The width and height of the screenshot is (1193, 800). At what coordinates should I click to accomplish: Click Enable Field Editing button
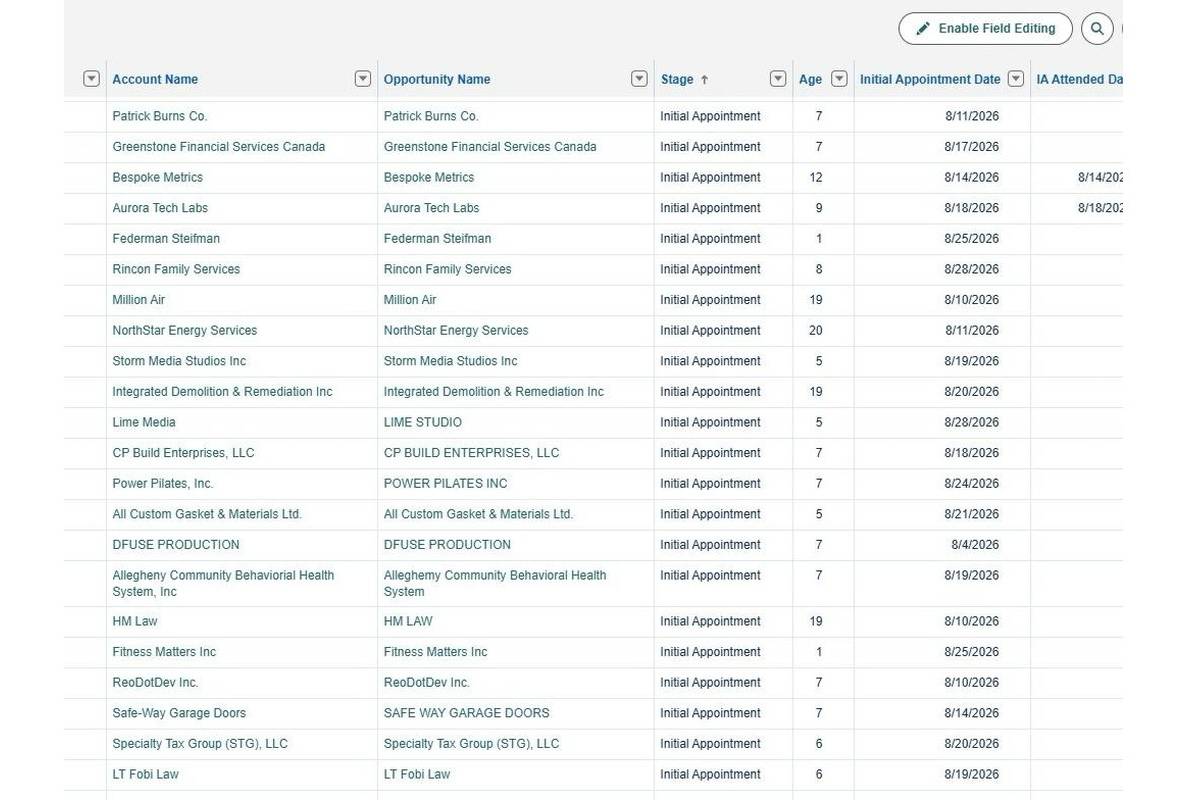tap(985, 29)
